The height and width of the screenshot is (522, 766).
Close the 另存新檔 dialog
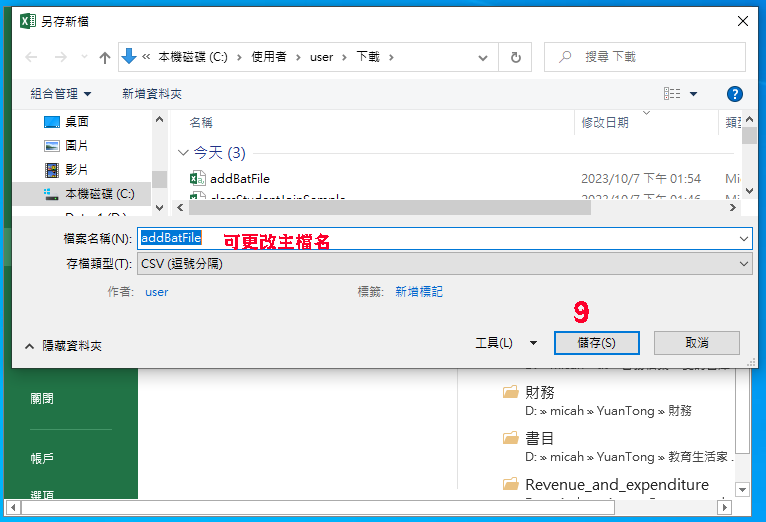click(743, 21)
